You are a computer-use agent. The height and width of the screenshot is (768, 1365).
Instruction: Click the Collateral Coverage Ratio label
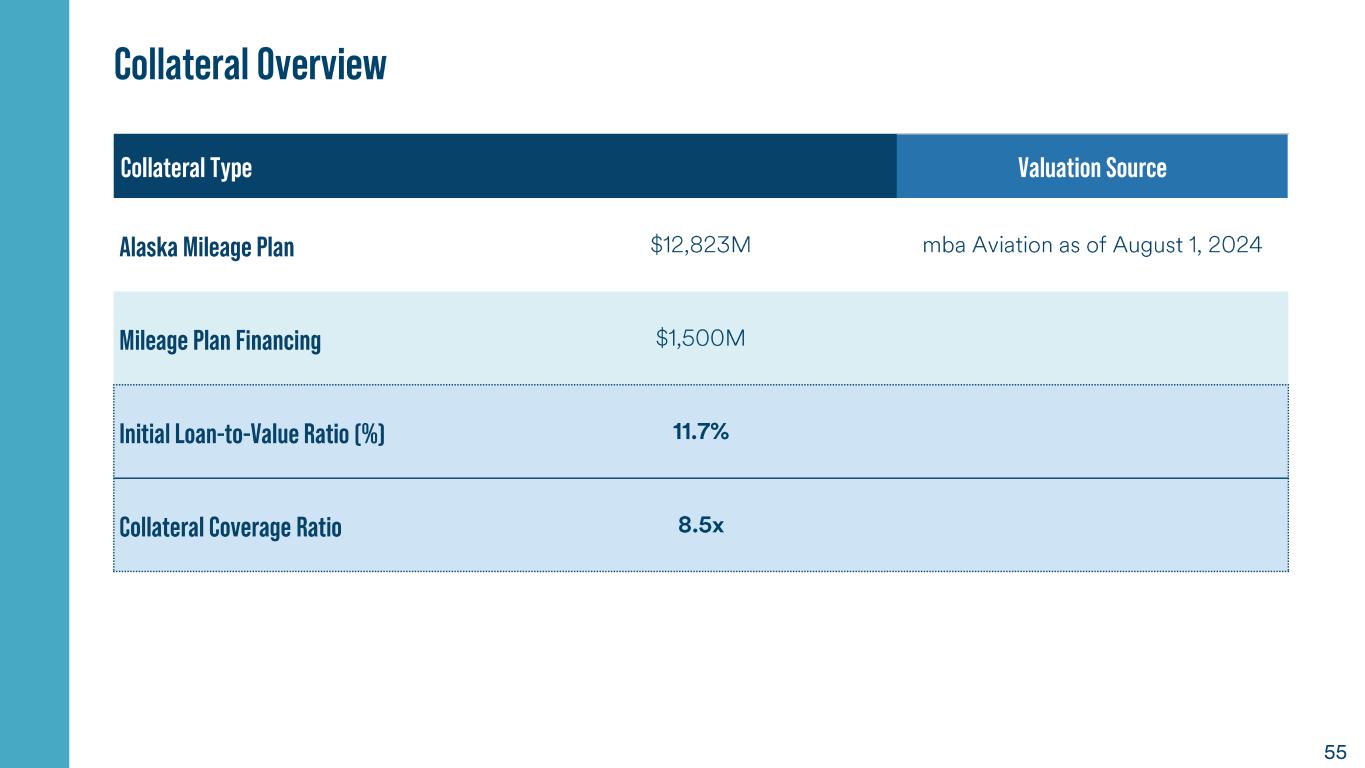coord(230,527)
